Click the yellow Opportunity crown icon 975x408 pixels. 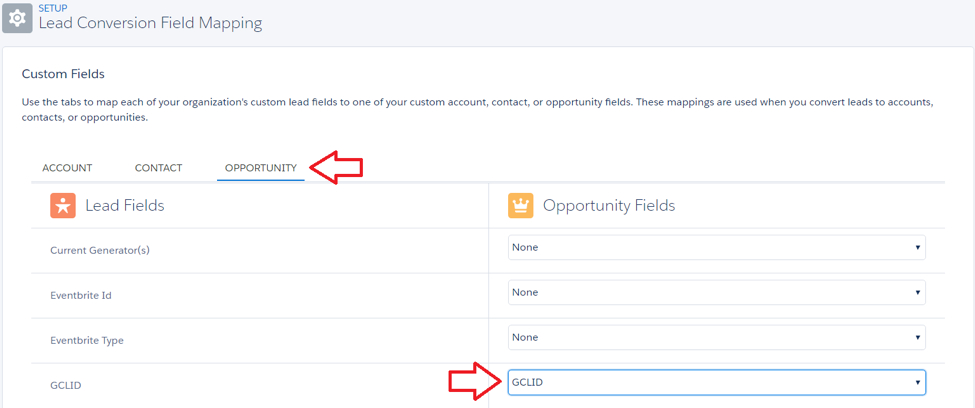click(520, 205)
